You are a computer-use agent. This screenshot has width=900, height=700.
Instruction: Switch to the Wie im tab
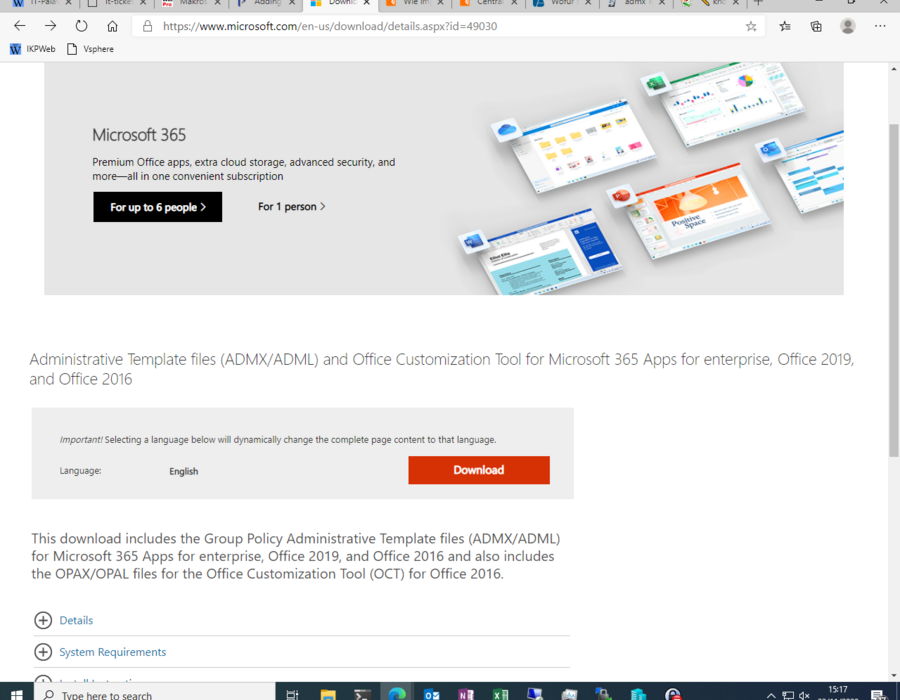tap(416, 3)
